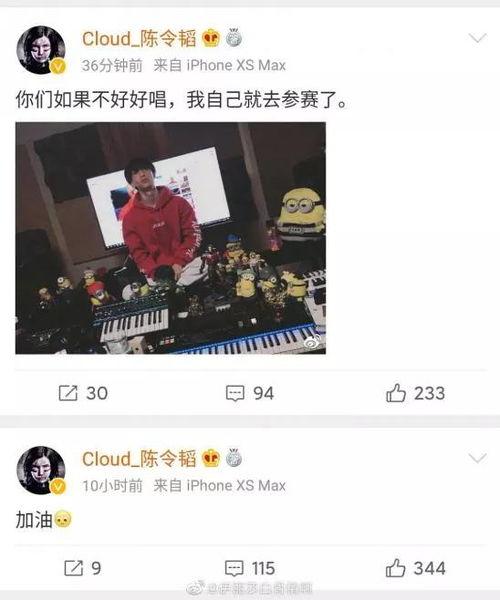Screen dimensions: 500x600
Task: Click the medal badge beside first username
Action: click(x=234, y=38)
